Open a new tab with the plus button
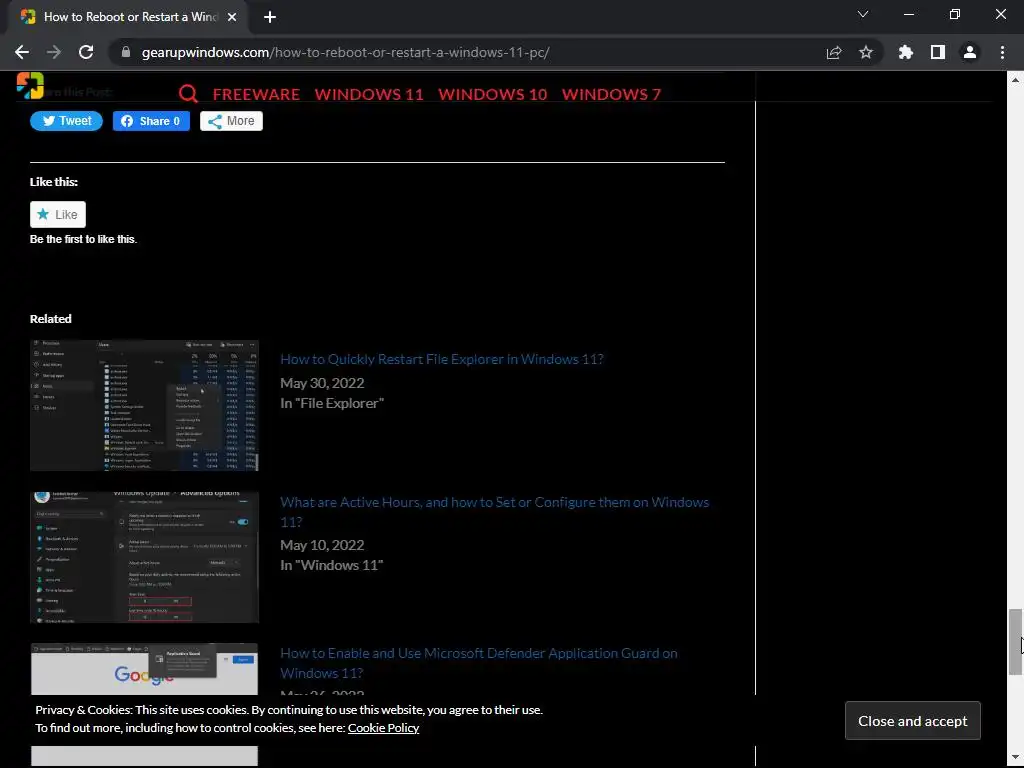The width and height of the screenshot is (1024, 768). point(270,17)
